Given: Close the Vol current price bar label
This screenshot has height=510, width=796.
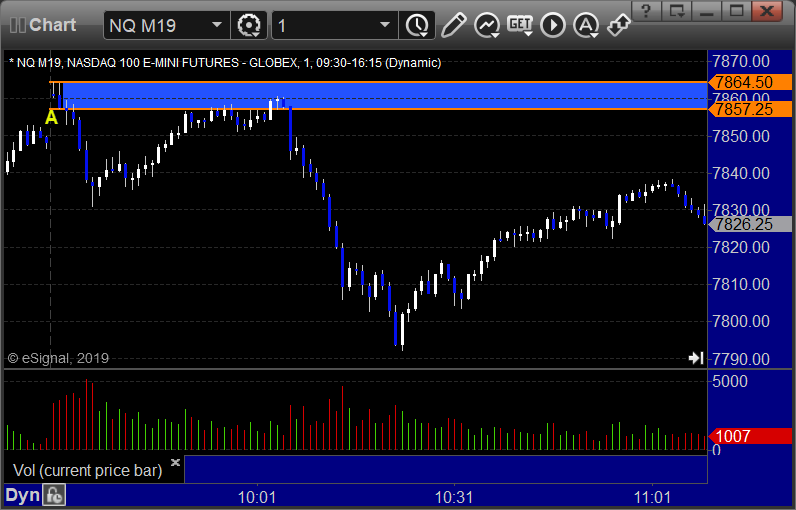Looking at the screenshot, I should (x=175, y=462).
